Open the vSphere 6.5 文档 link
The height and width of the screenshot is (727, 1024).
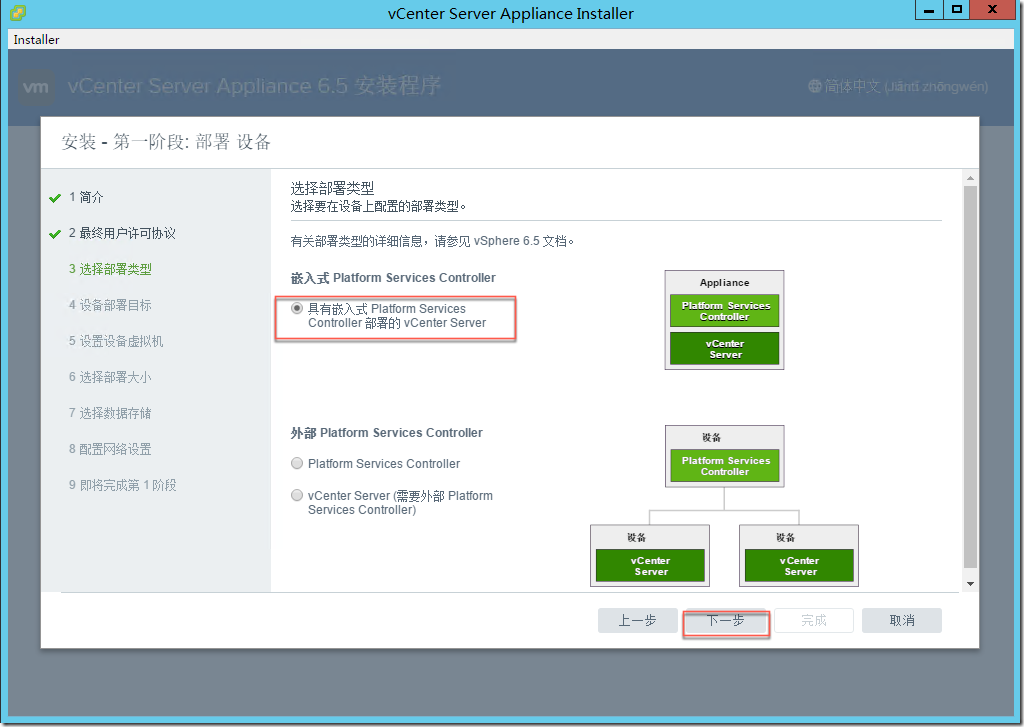[520, 241]
